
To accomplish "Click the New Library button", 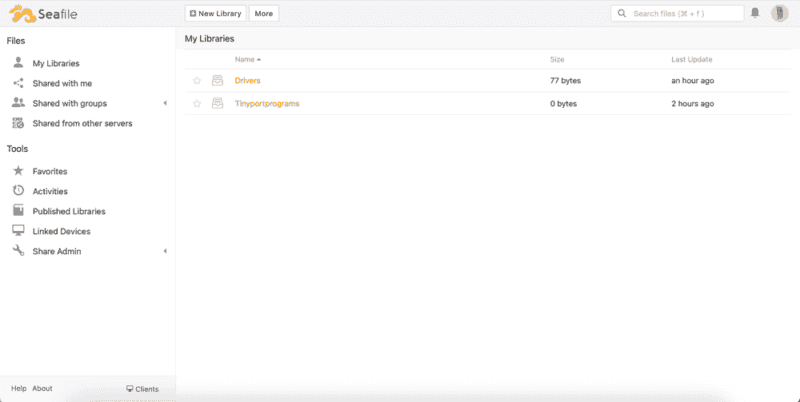I will click(216, 14).
